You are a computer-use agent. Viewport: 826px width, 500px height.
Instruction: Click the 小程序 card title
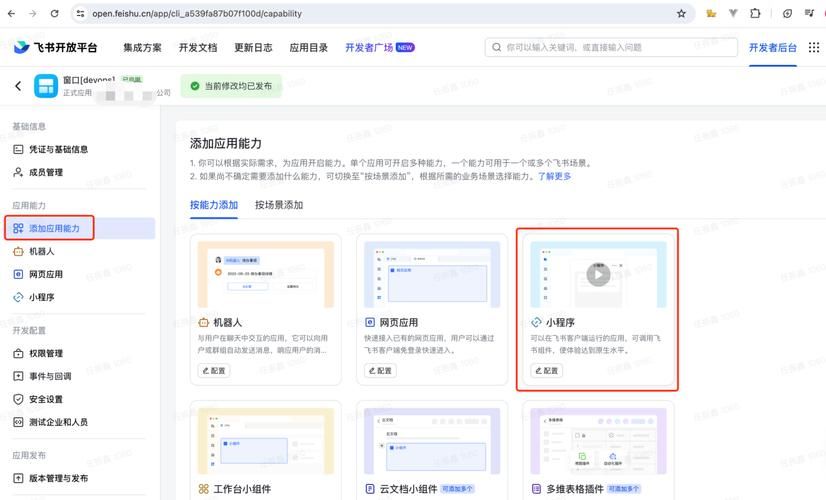pos(560,322)
